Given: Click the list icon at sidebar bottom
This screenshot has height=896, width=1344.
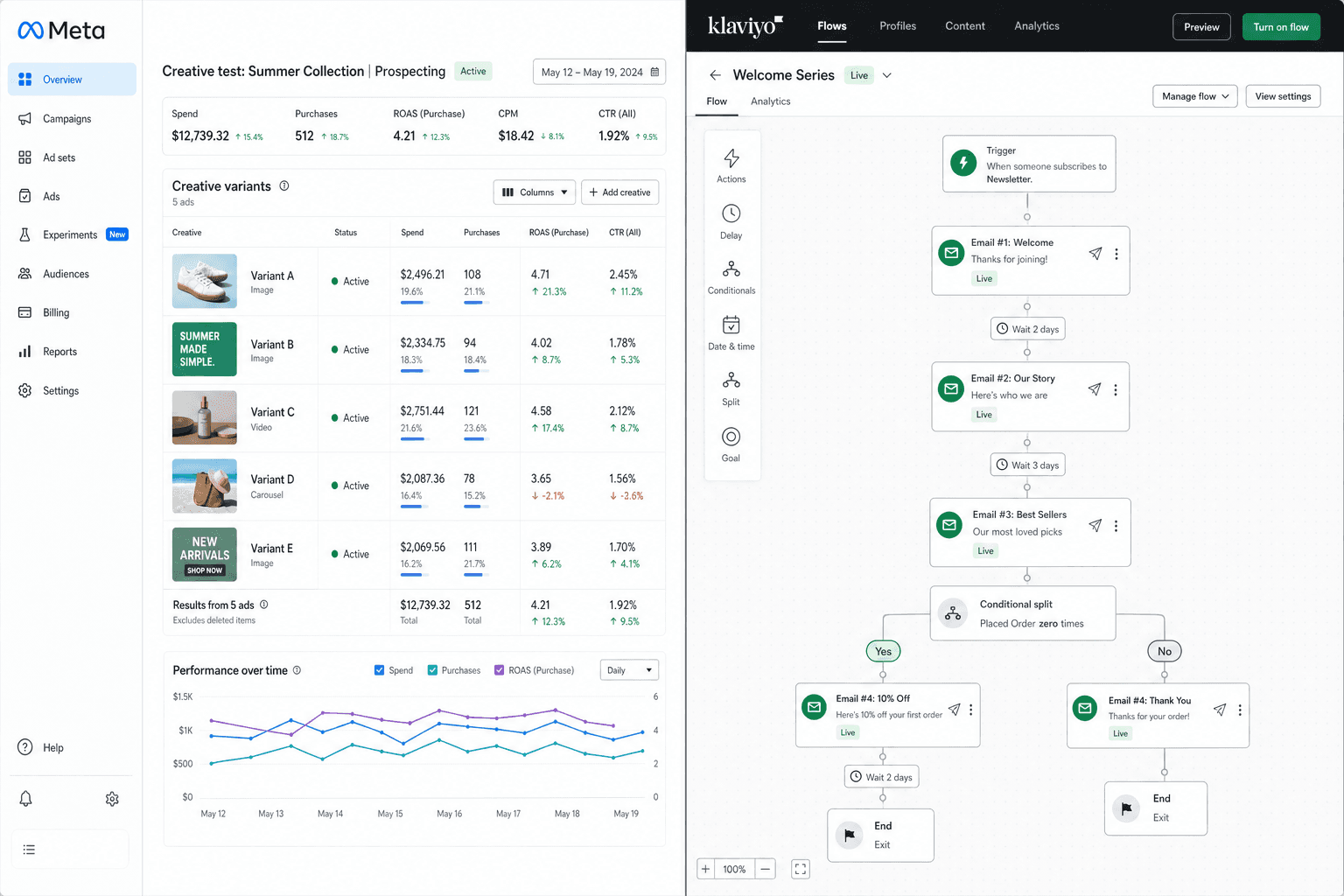Looking at the screenshot, I should tap(29, 850).
